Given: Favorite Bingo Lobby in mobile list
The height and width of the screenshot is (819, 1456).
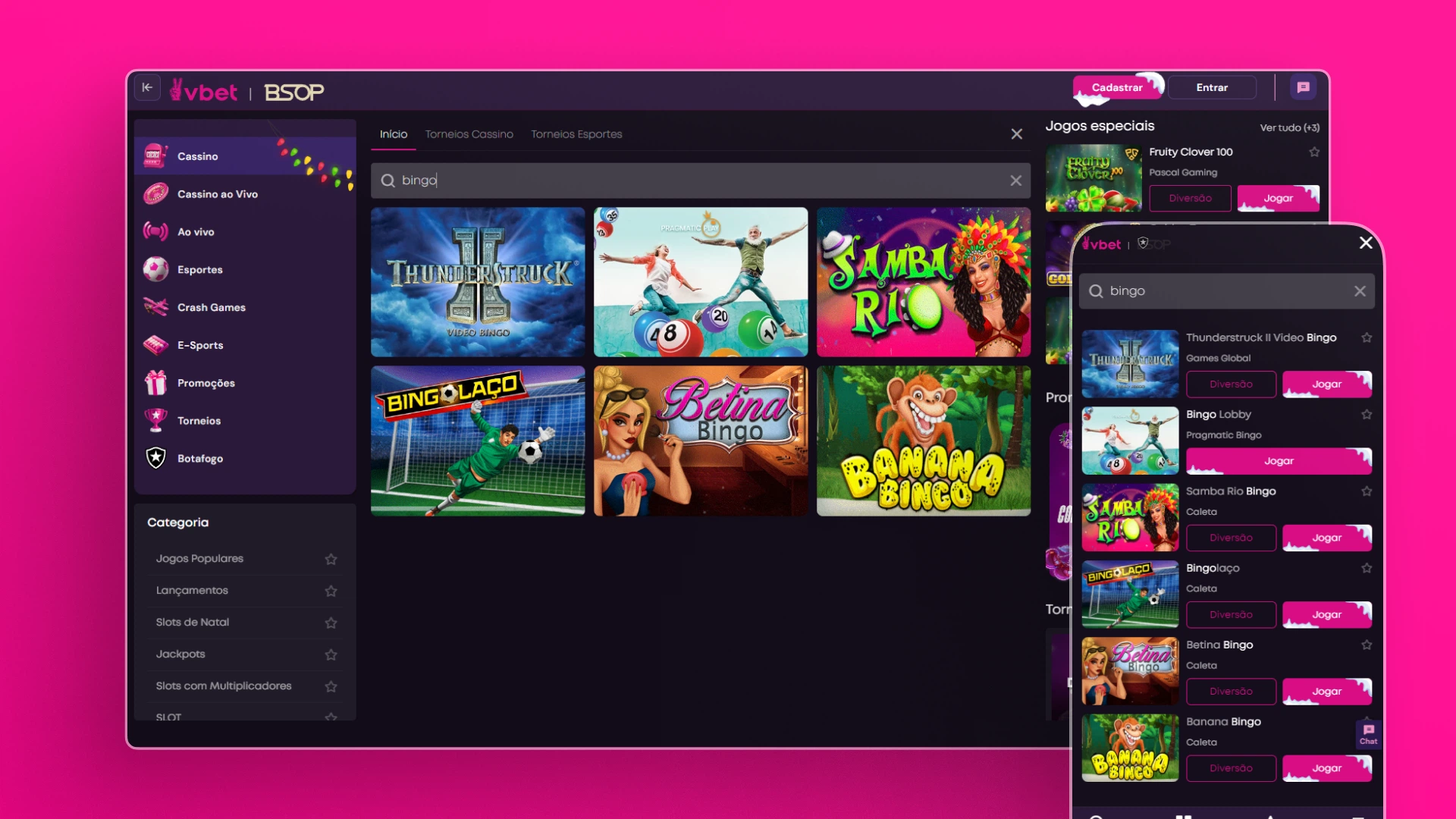Looking at the screenshot, I should point(1367,414).
